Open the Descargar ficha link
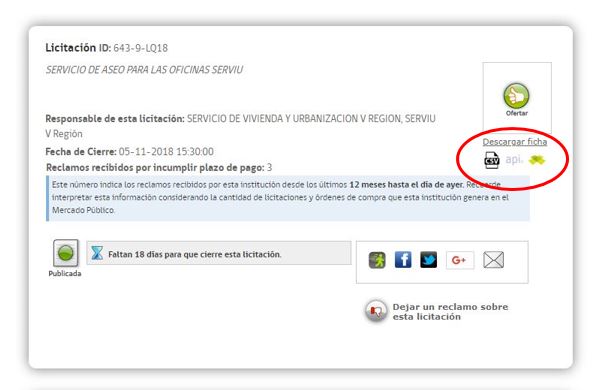The width and height of the screenshot is (609, 390). (x=515, y=142)
